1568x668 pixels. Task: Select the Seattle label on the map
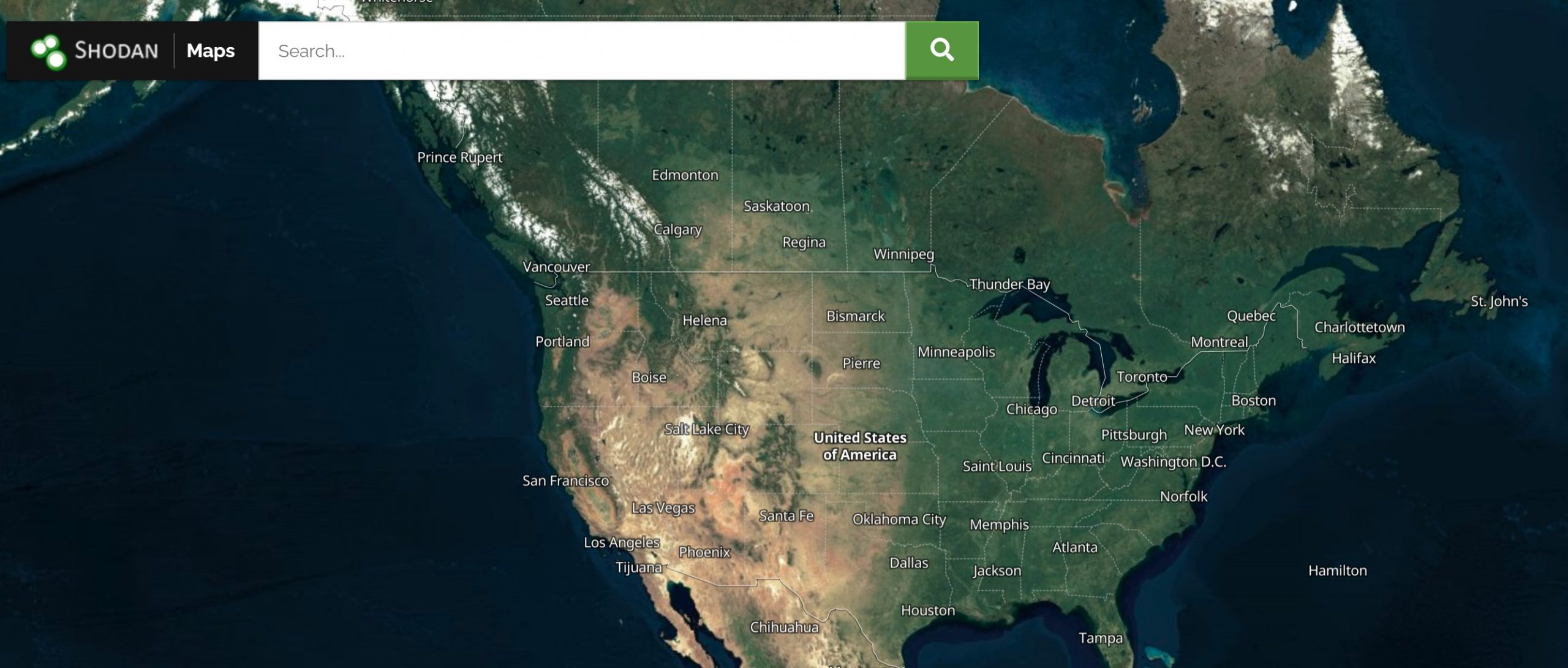567,300
